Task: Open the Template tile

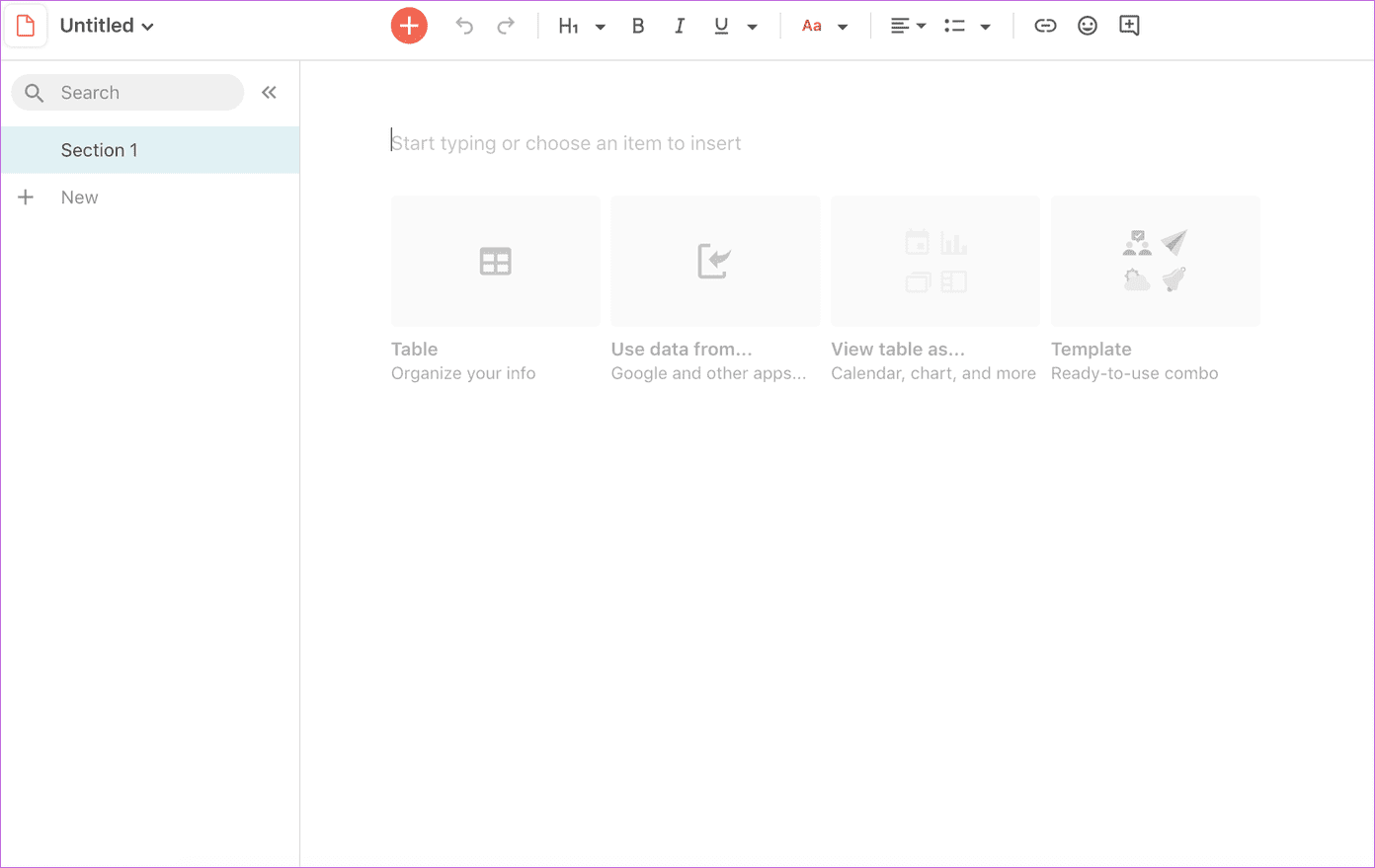Action: tap(1156, 261)
